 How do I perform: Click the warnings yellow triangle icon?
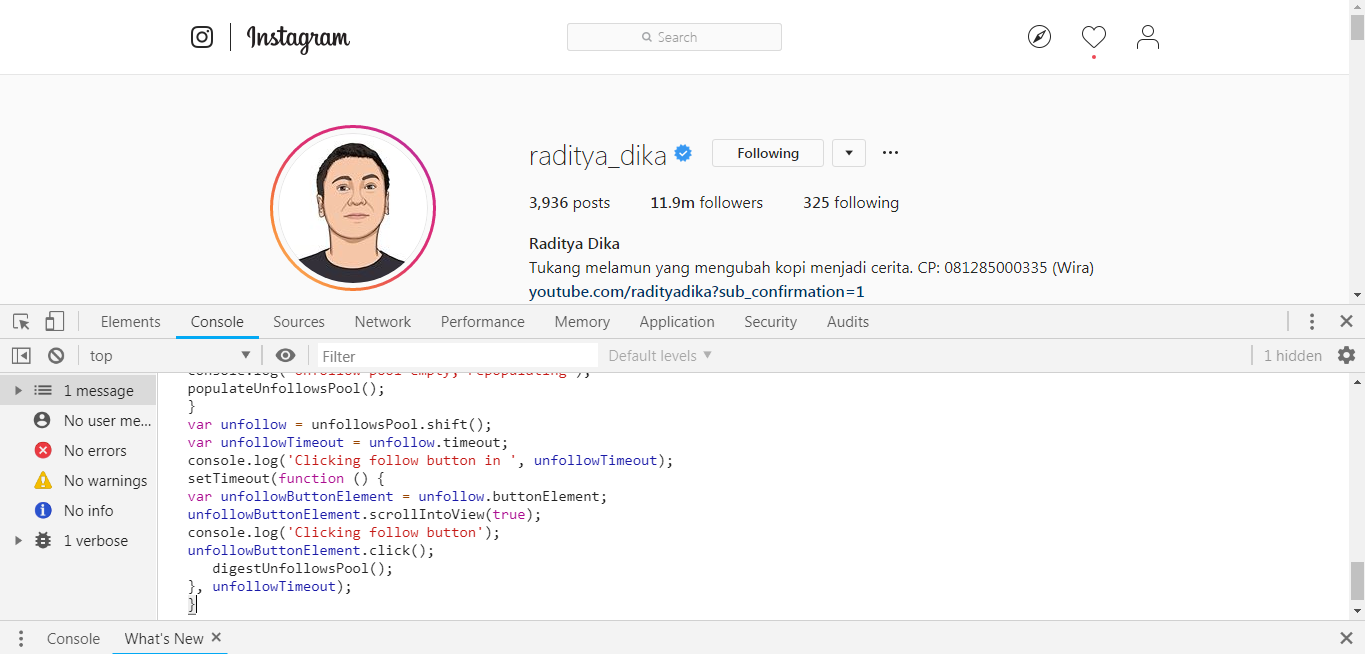(x=43, y=480)
